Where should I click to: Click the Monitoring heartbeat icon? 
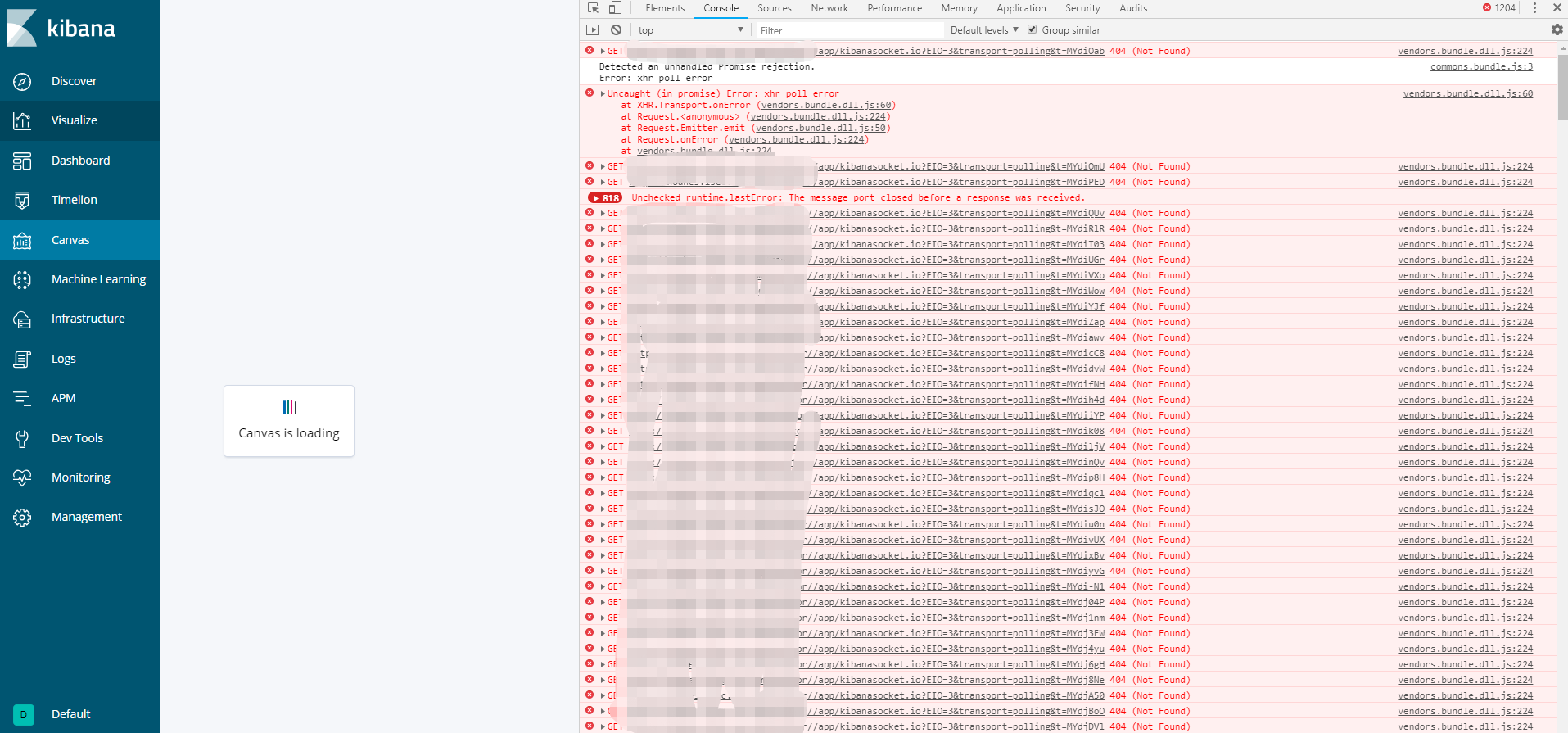22,477
